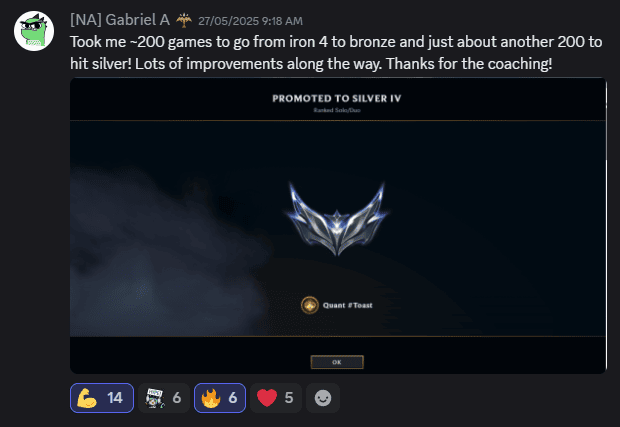Click the red heart emoji icon

point(267,398)
